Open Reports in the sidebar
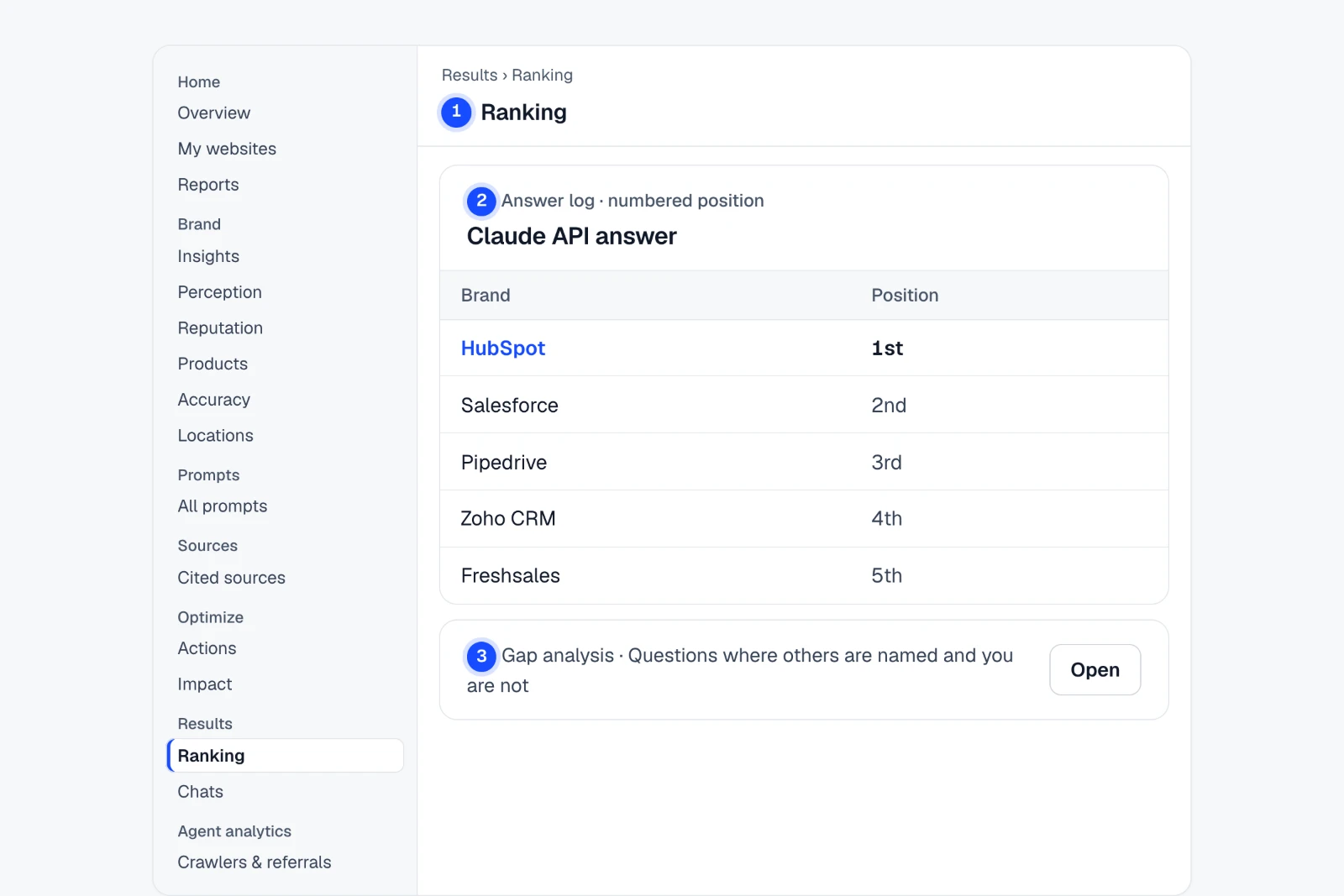Image resolution: width=1344 pixels, height=896 pixels. pos(208,185)
